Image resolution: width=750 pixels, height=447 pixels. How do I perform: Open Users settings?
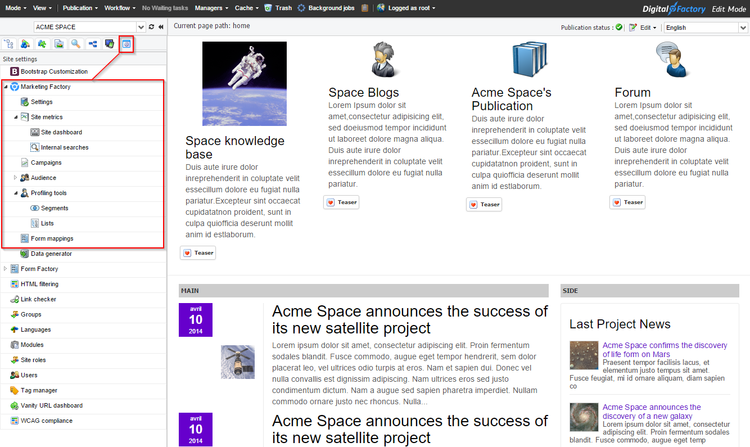tap(29, 375)
